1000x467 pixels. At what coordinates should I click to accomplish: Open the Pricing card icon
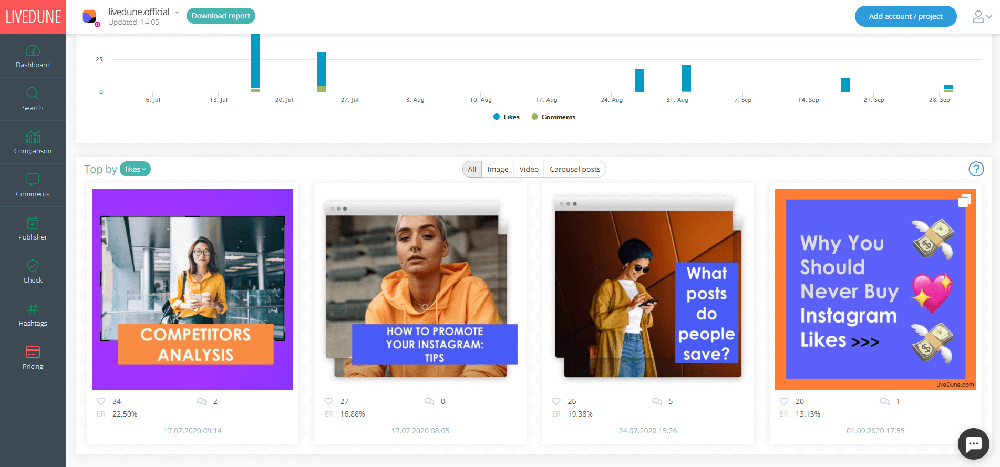pyautogui.click(x=33, y=352)
